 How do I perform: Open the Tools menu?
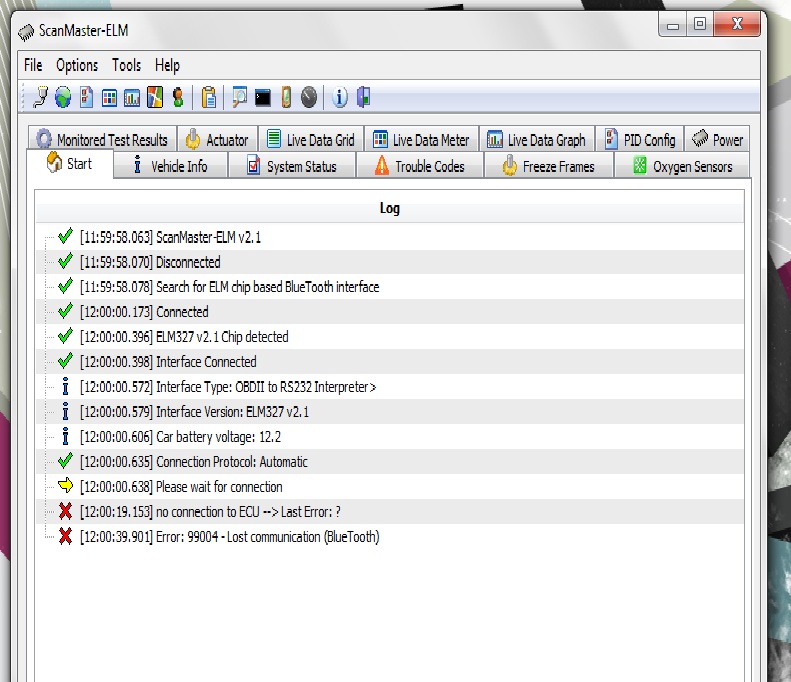pos(126,65)
